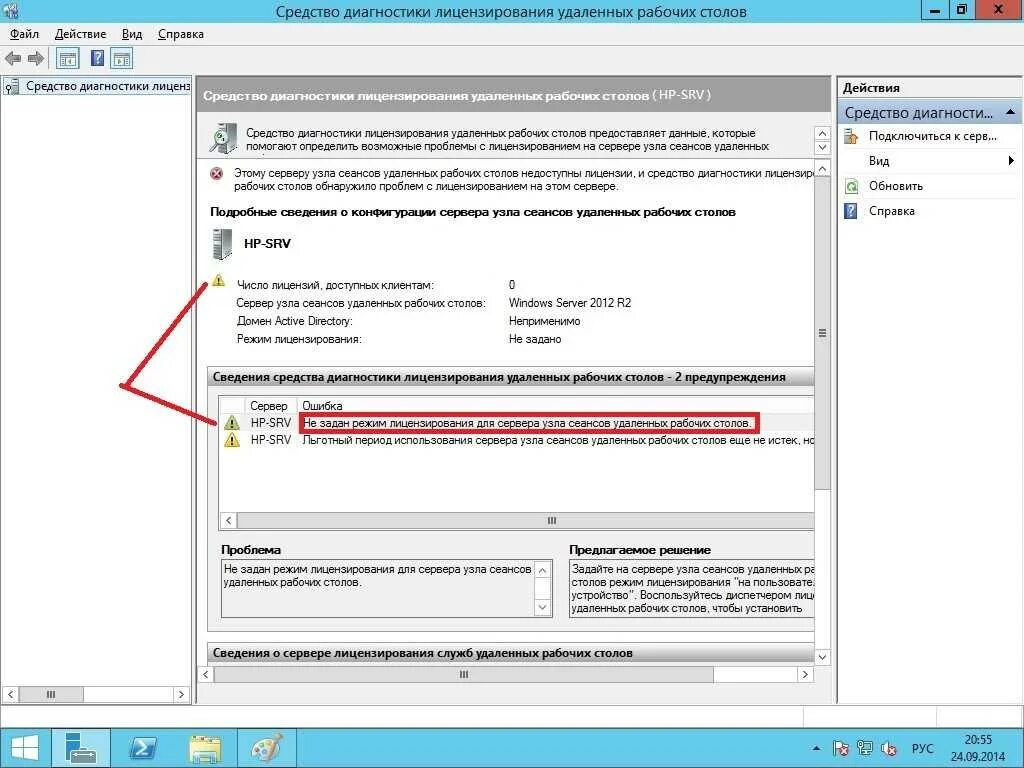
Task: Click the connect-to-server icon in Actions pane
Action: tap(851, 136)
